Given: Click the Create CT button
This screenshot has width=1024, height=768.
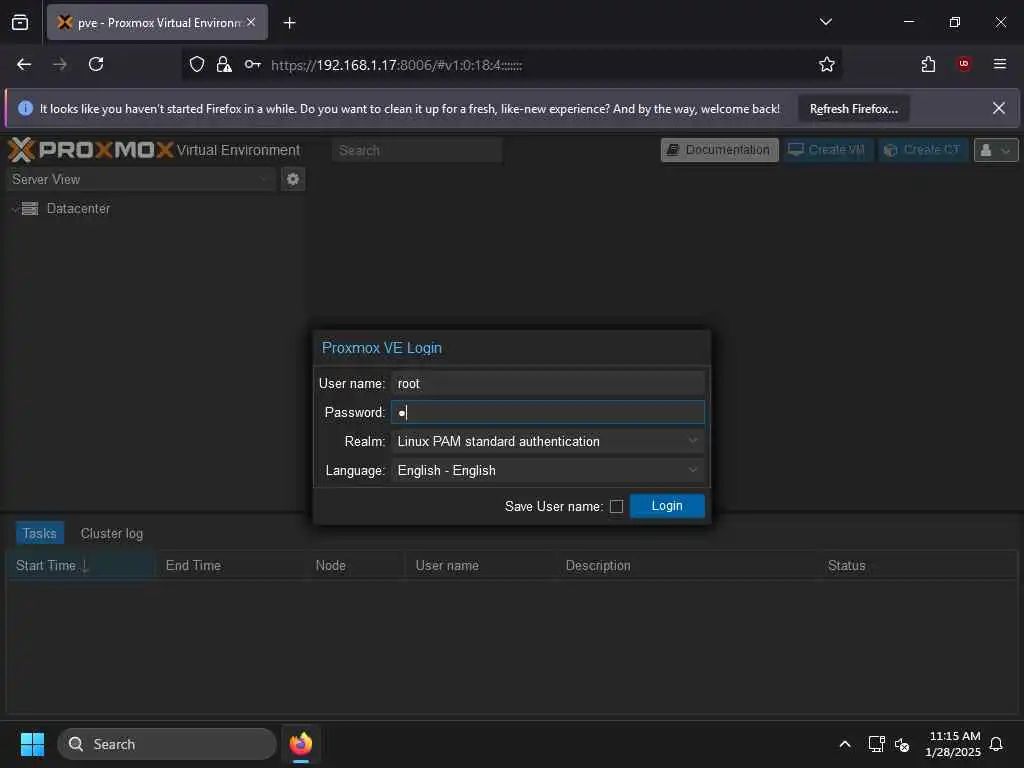Looking at the screenshot, I should coord(922,150).
